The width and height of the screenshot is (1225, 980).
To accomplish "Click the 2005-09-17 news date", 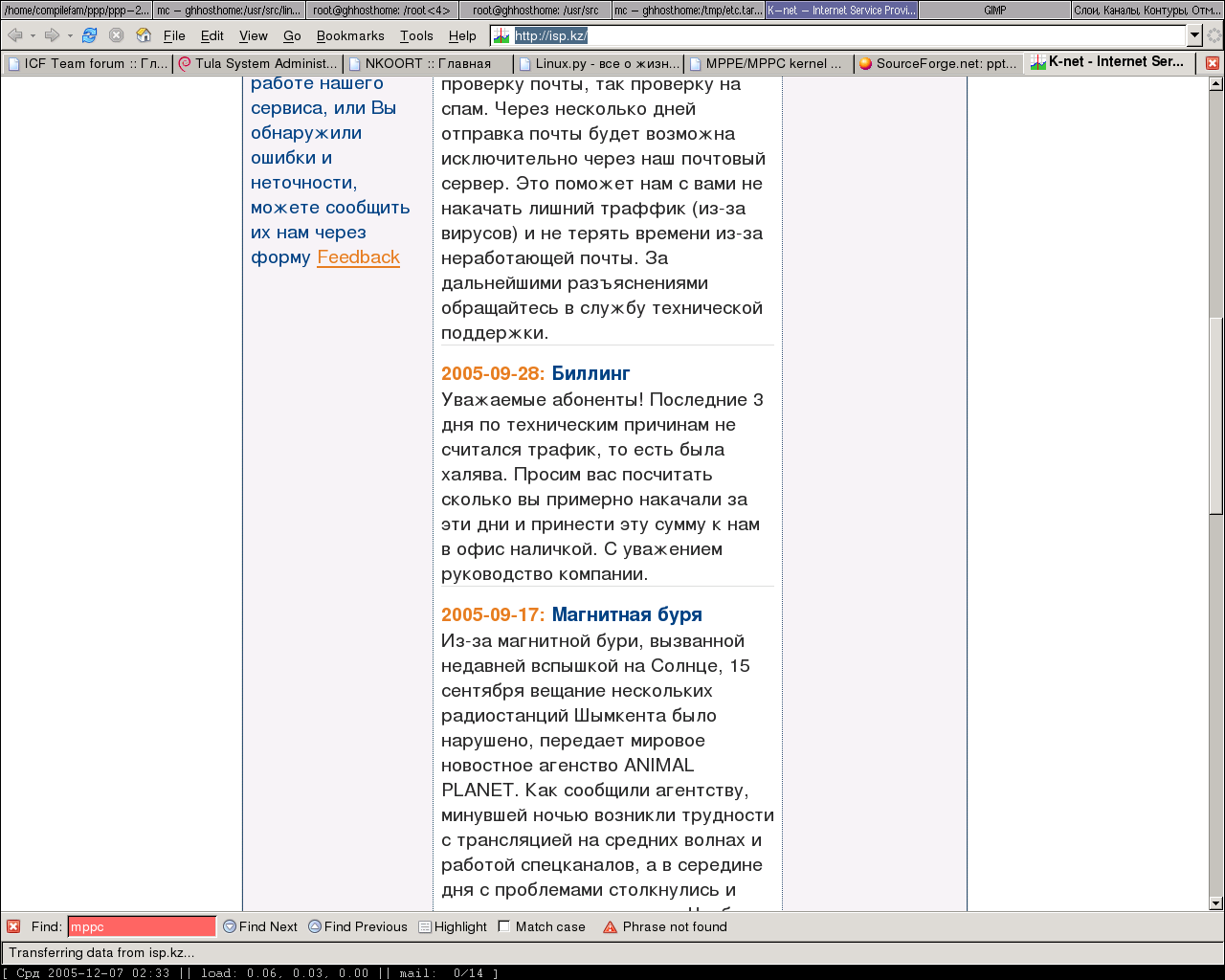I will 493,614.
